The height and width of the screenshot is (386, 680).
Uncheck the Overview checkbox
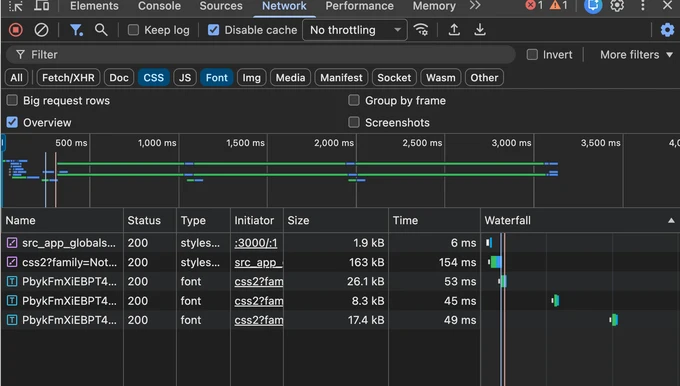[12, 122]
